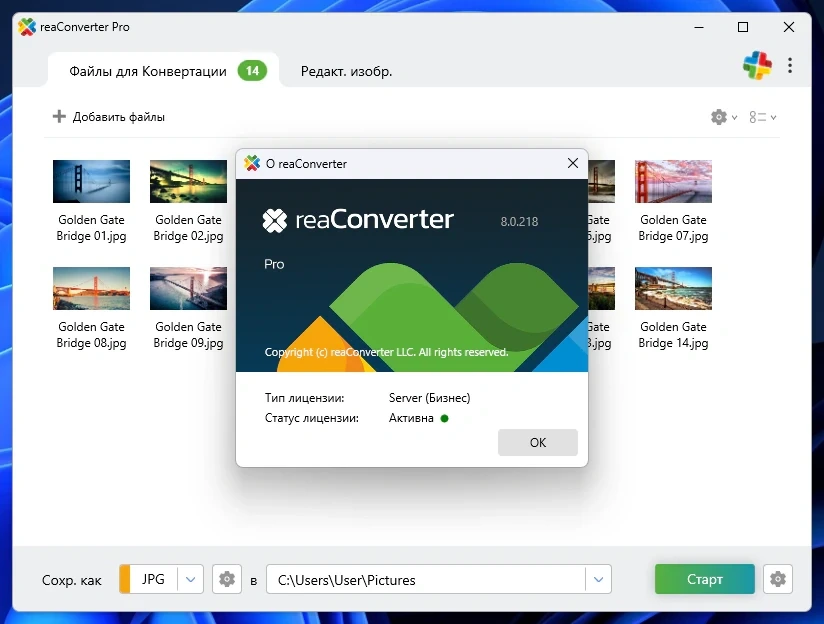Click the copyright reaConverter LLC text
Viewport: 824px width, 624px height.
tap(386, 352)
